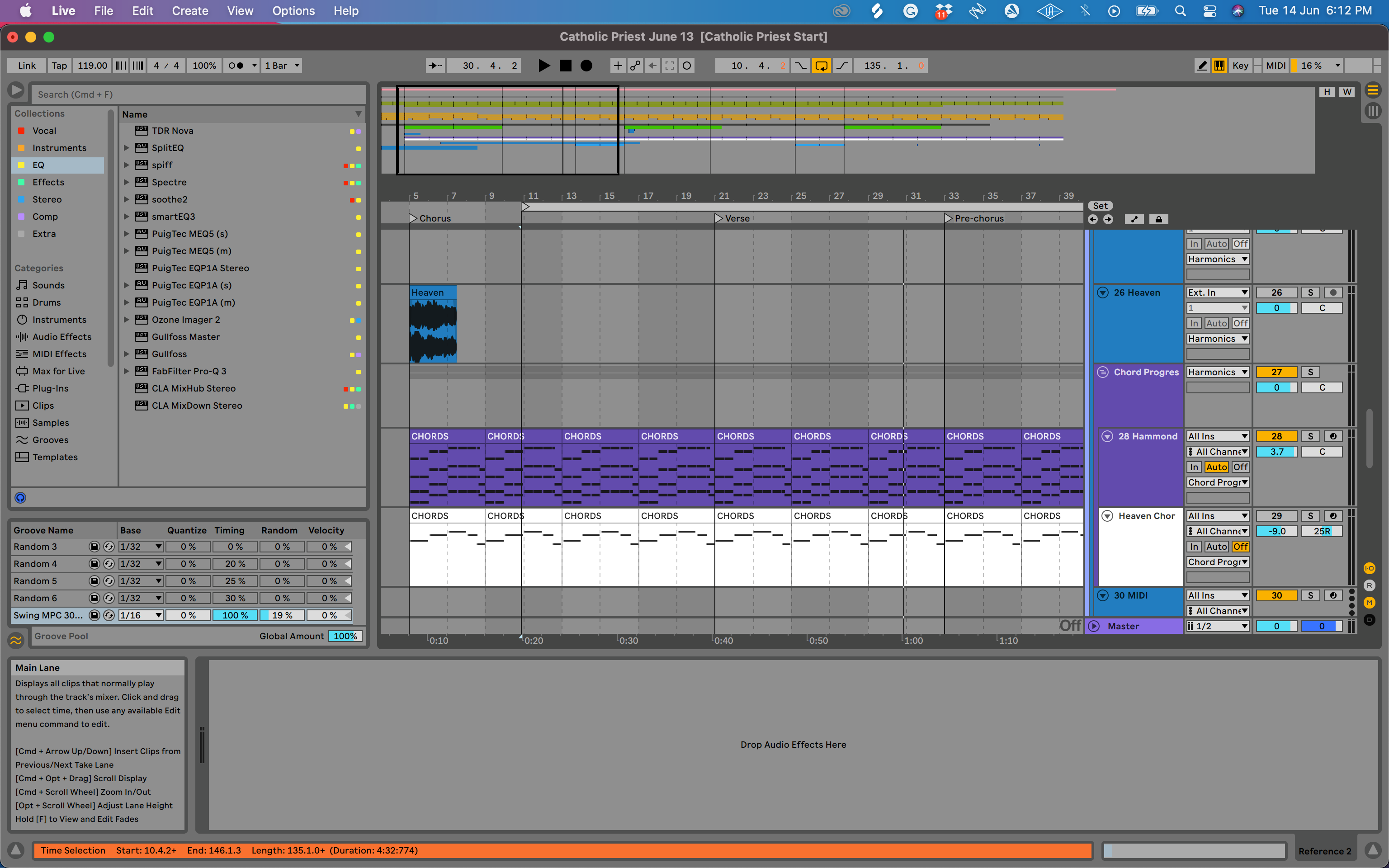Click the Set locator button
The width and height of the screenshot is (1389, 868).
click(1100, 206)
